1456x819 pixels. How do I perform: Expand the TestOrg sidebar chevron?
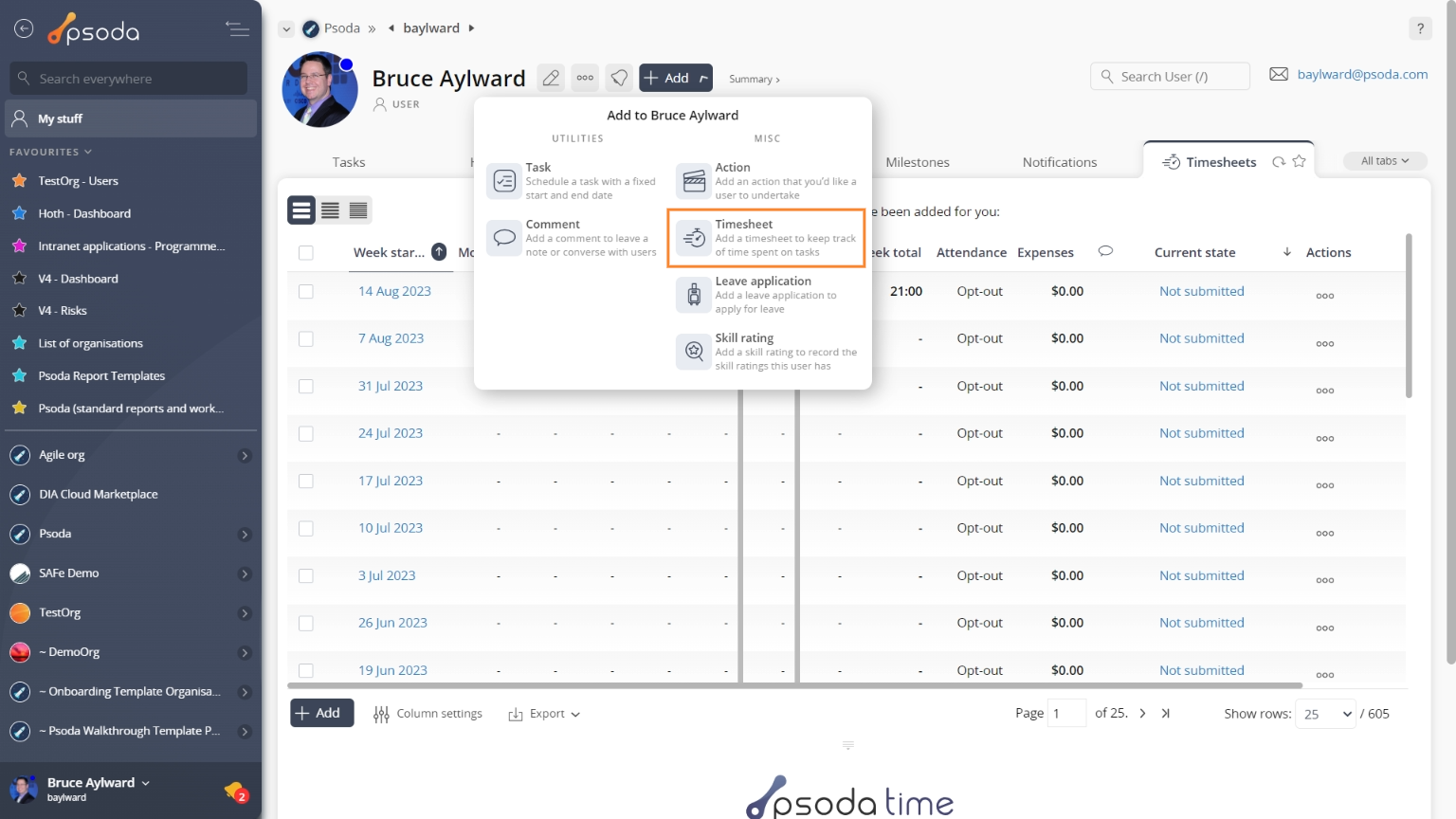(x=245, y=613)
